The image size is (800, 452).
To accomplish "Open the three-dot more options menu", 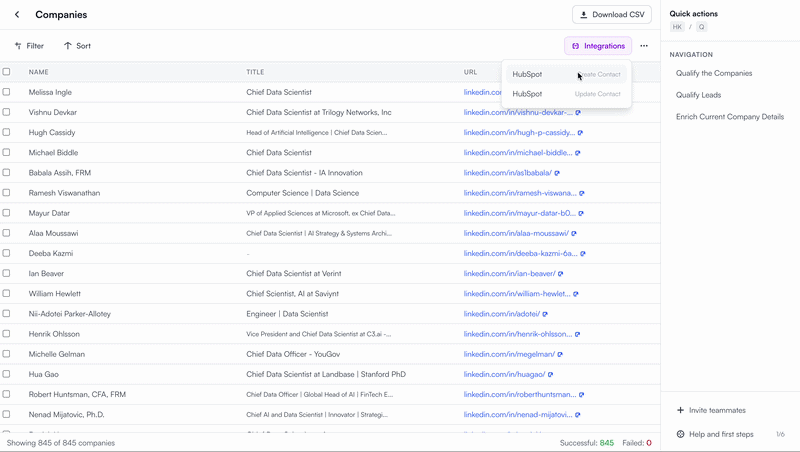I will pos(644,46).
